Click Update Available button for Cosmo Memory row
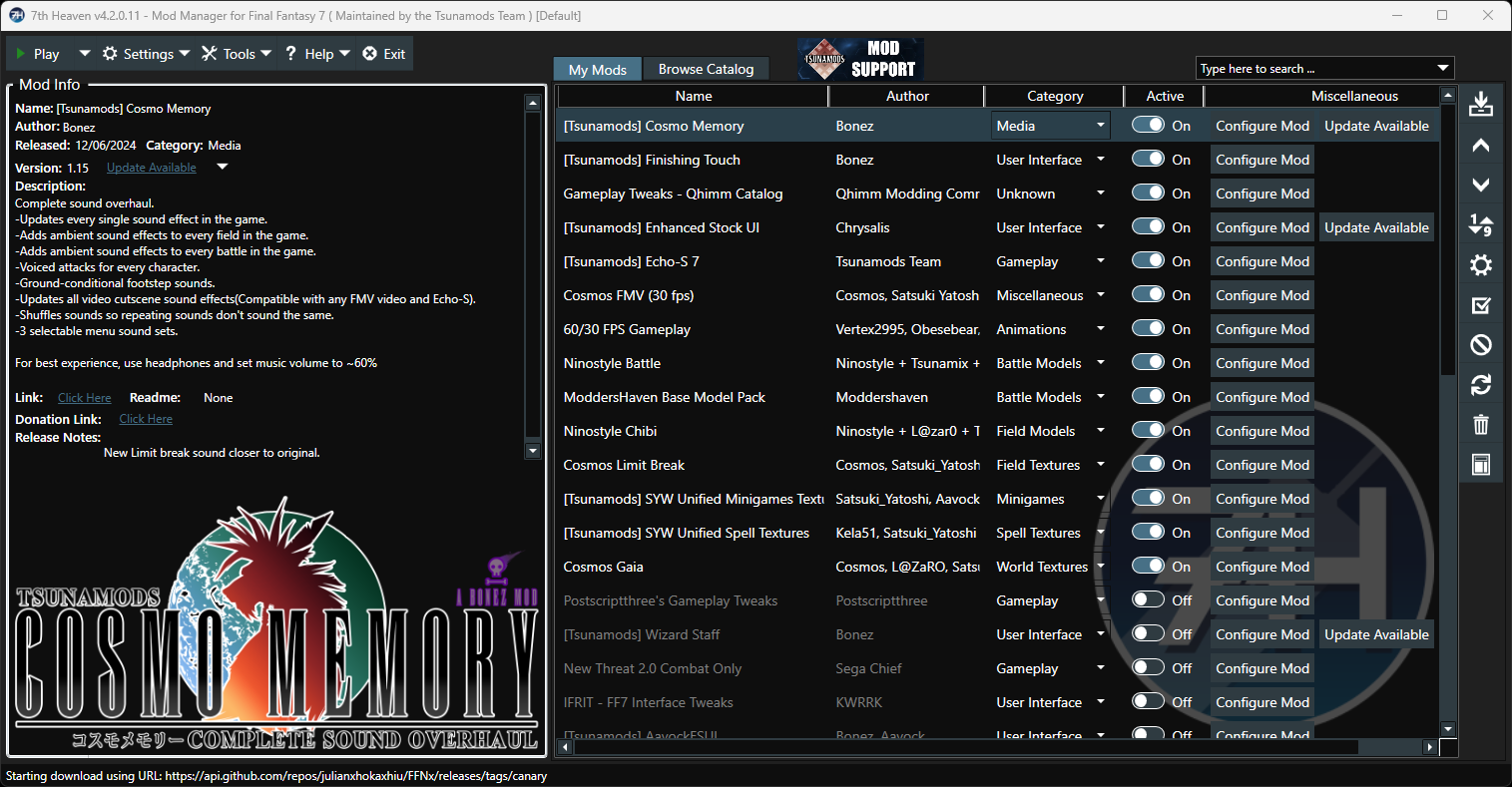This screenshot has width=1512, height=787. pos(1376,126)
